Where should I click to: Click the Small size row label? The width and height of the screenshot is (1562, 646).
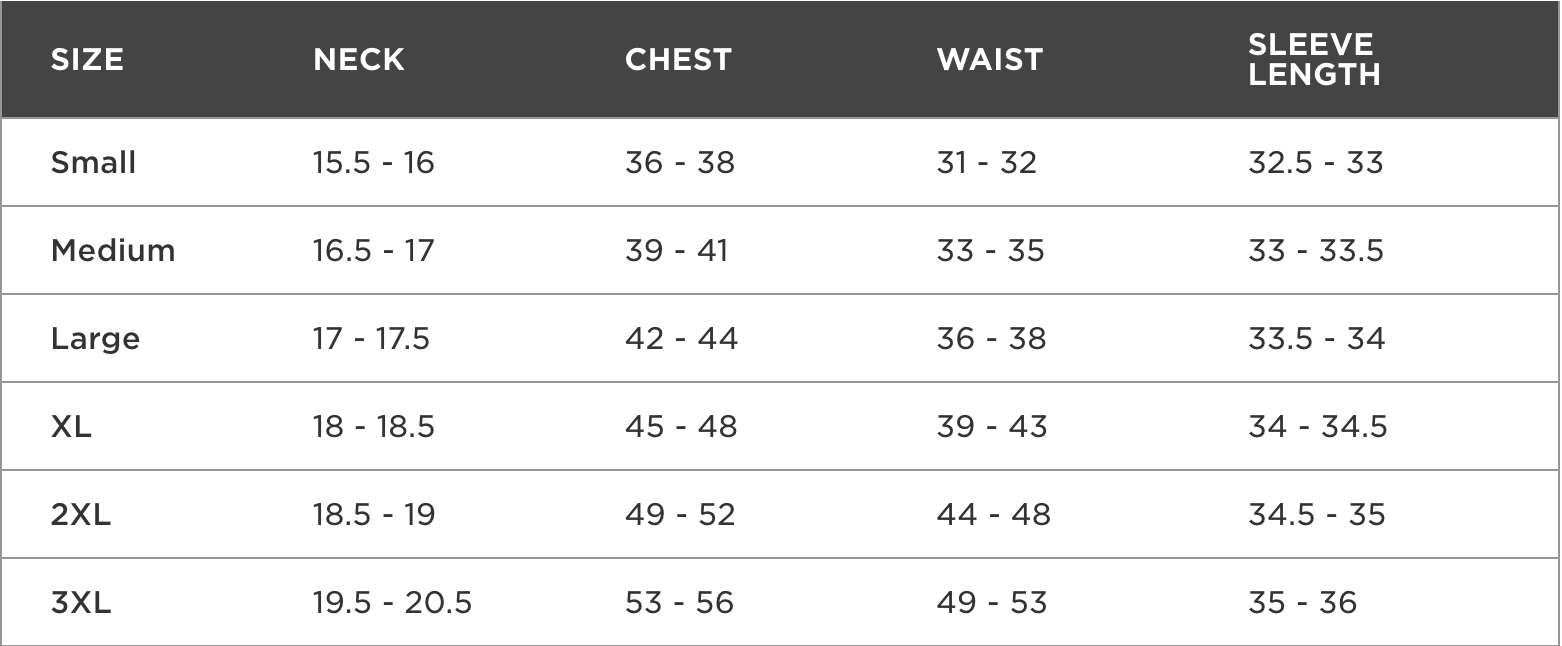click(93, 162)
